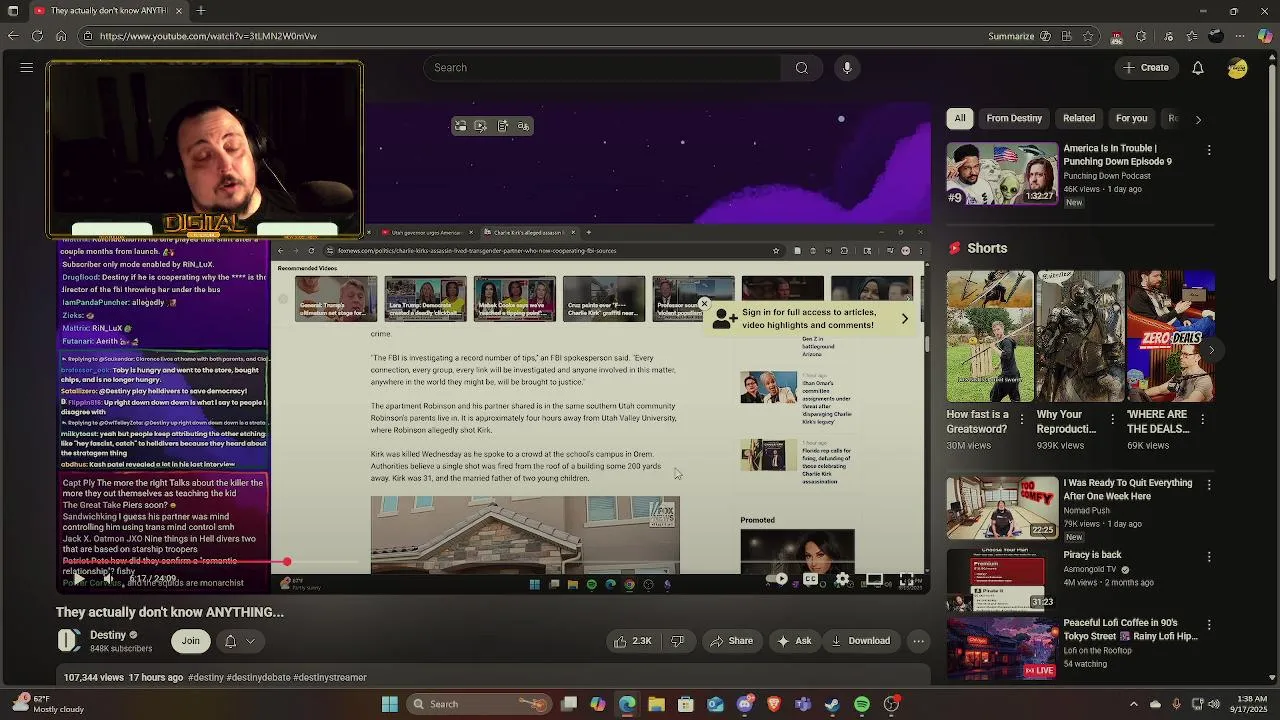Open options for greatsword Short

[x=1021, y=421]
